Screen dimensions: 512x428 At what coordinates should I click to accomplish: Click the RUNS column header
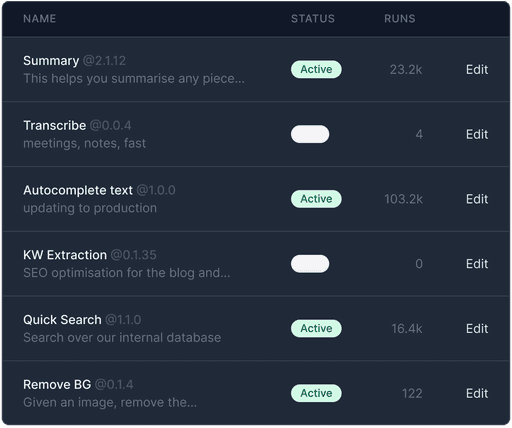400,19
